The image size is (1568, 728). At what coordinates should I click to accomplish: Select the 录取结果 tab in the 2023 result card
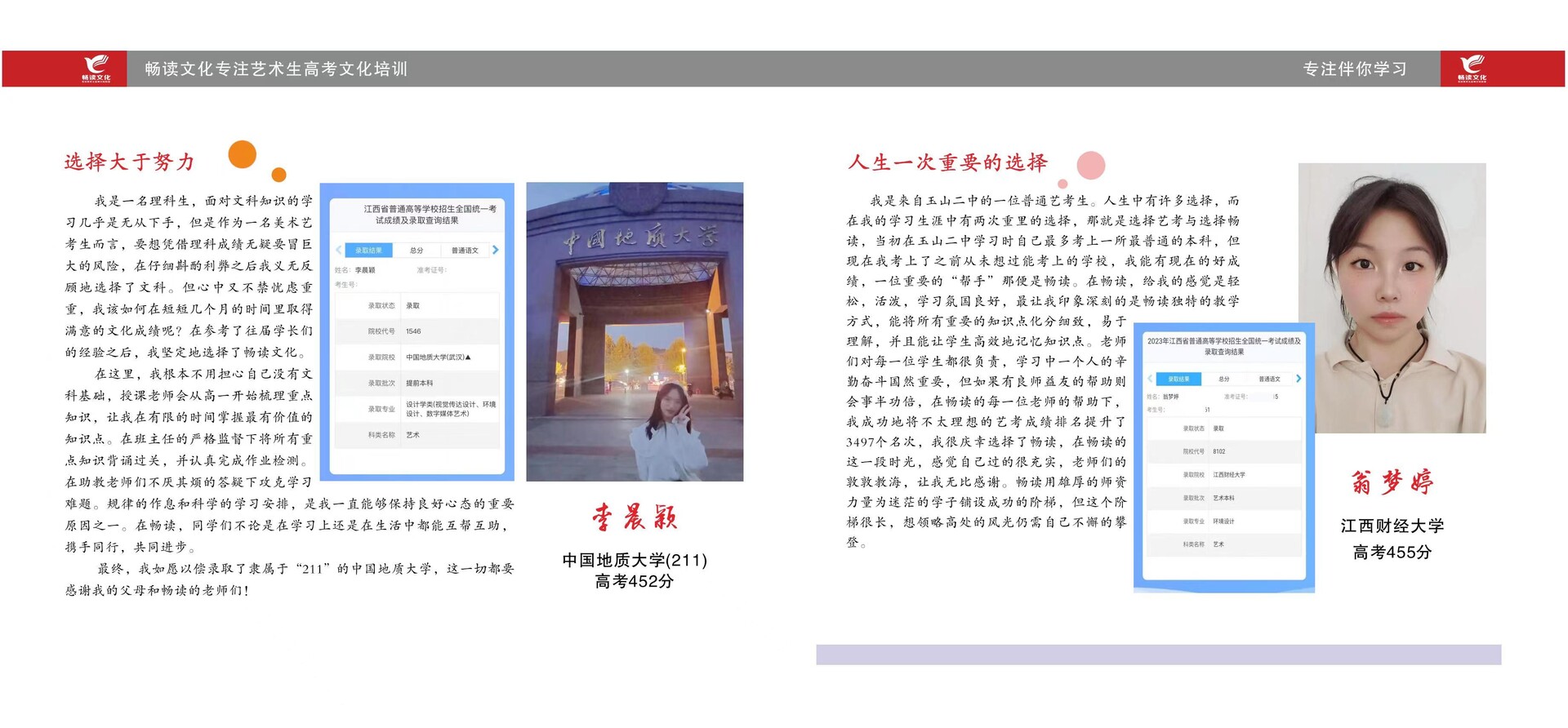tap(1178, 379)
